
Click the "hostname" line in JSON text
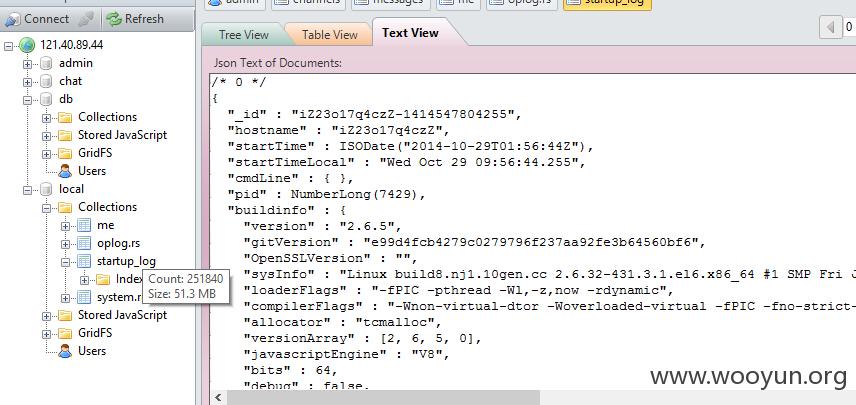tap(338, 130)
